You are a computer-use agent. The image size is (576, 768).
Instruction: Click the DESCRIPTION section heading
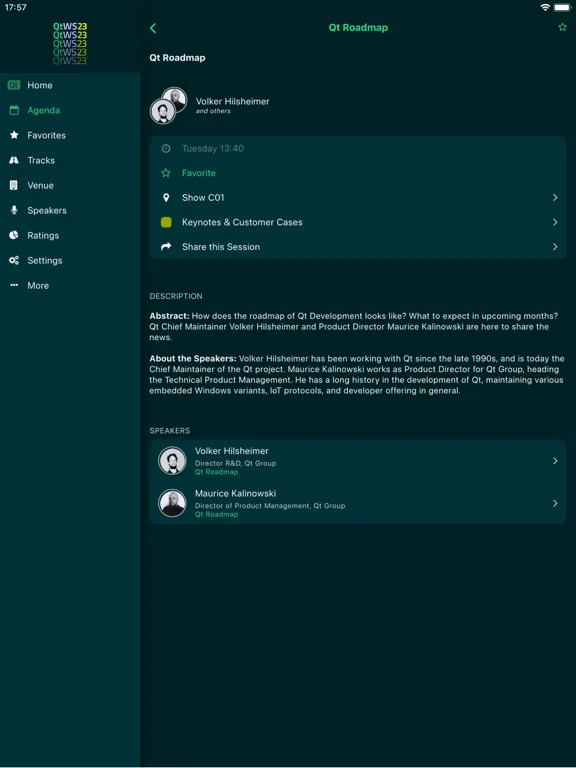tap(176, 296)
